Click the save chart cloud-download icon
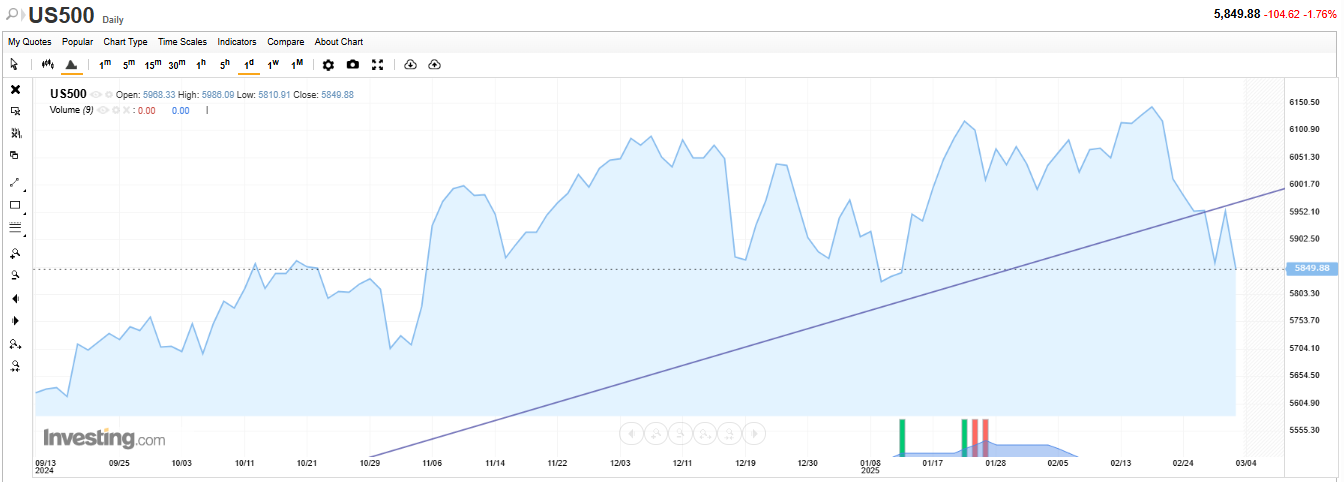 [410, 65]
